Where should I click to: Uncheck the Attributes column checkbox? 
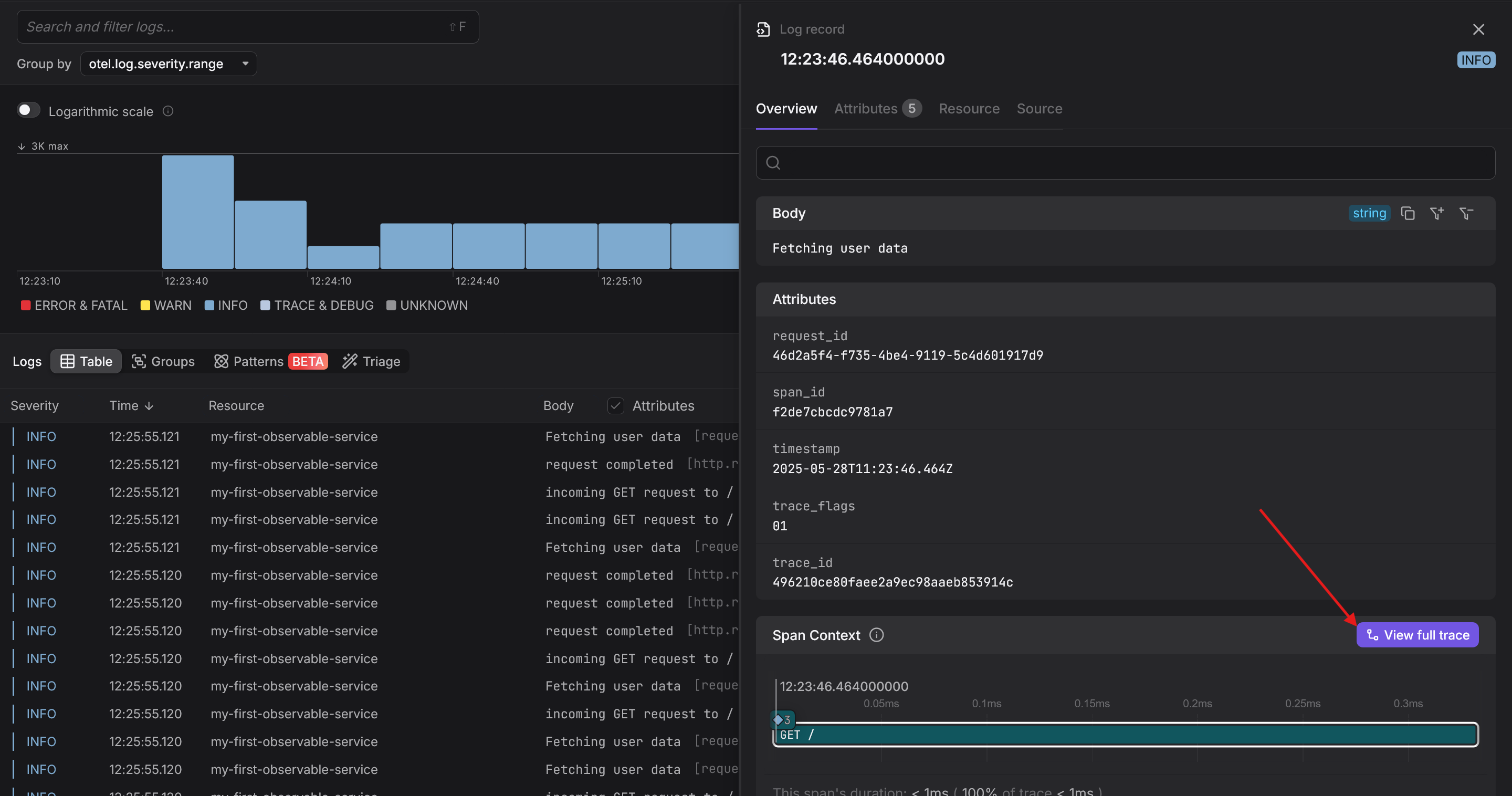(615, 406)
